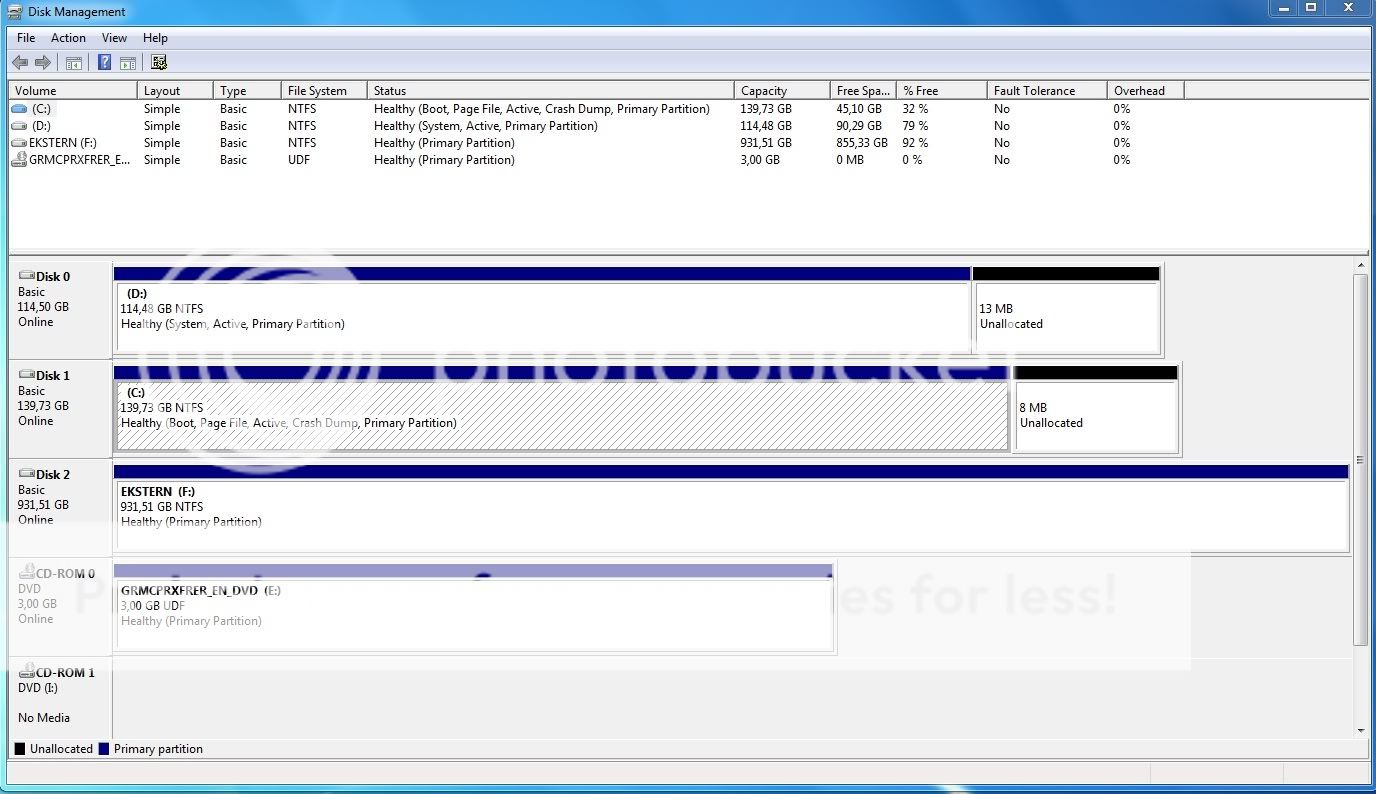Sort volume list by File System column
Image resolution: width=1376 pixels, height=794 pixels.
point(323,91)
